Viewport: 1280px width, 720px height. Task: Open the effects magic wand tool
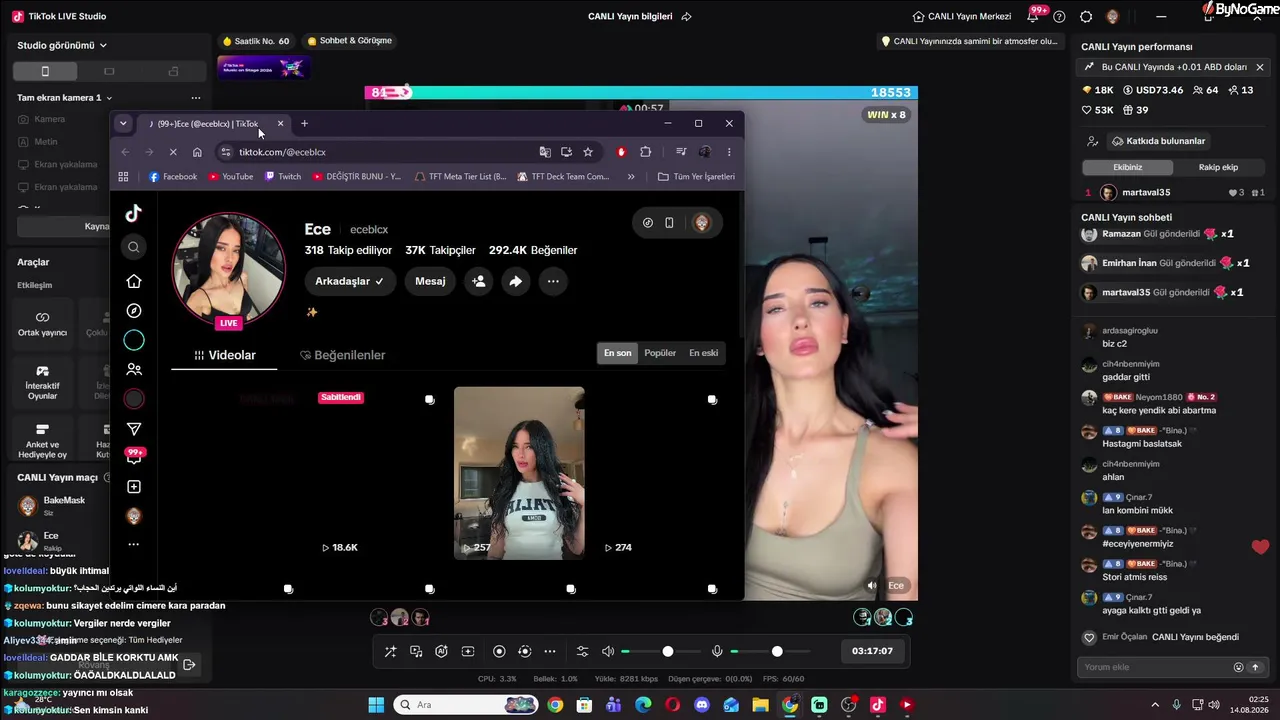(390, 652)
